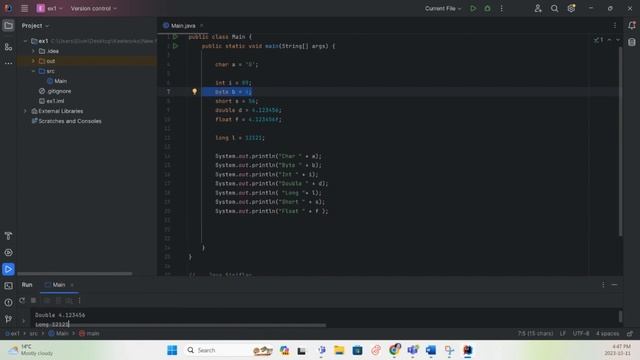Expand the .idea folder
The height and width of the screenshot is (360, 640).
33,51
